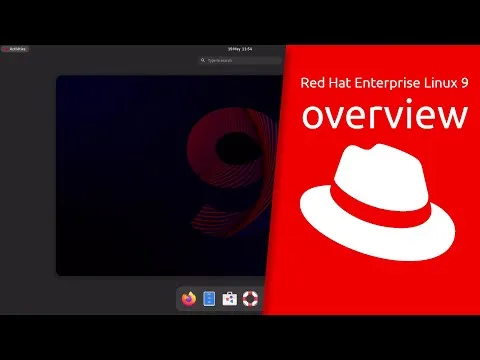480x360 pixels.
Task: Open Firefox from the dash
Action: click(189, 298)
